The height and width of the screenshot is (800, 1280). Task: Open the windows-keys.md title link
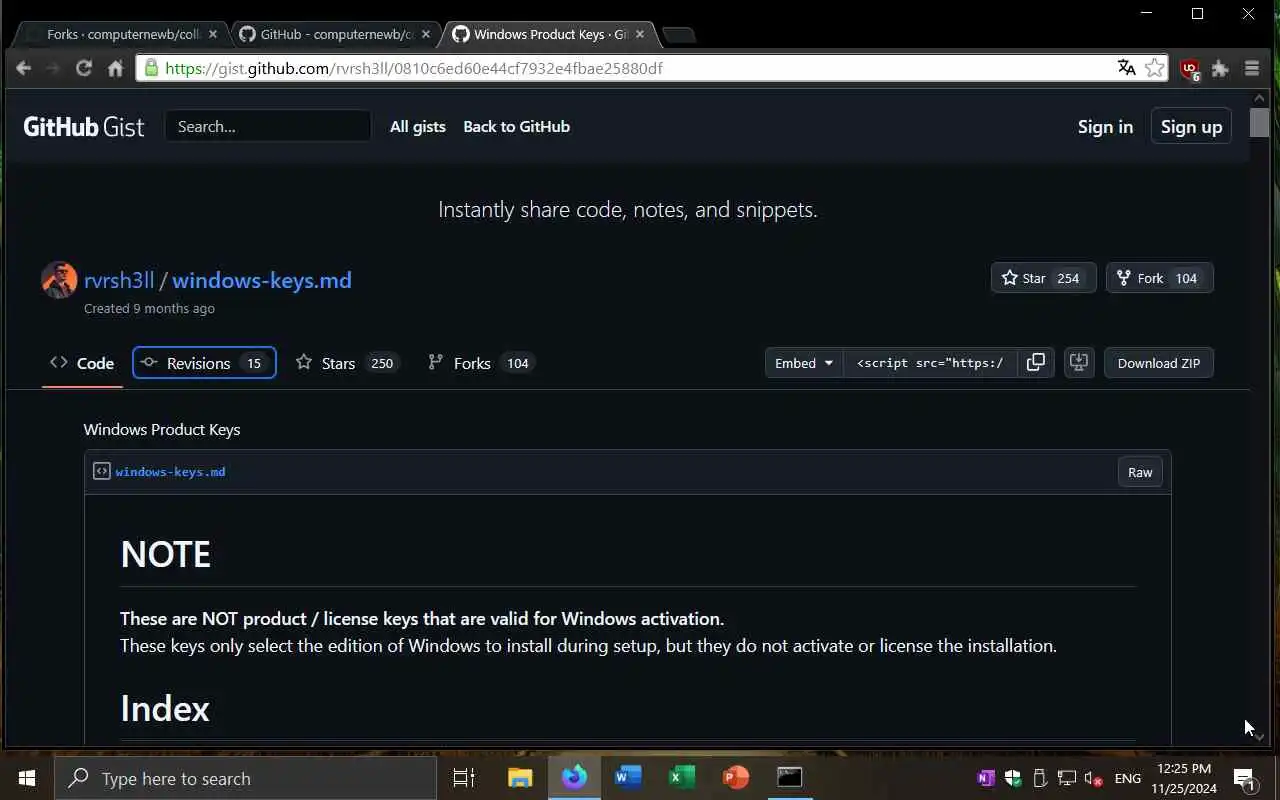pos(262,280)
